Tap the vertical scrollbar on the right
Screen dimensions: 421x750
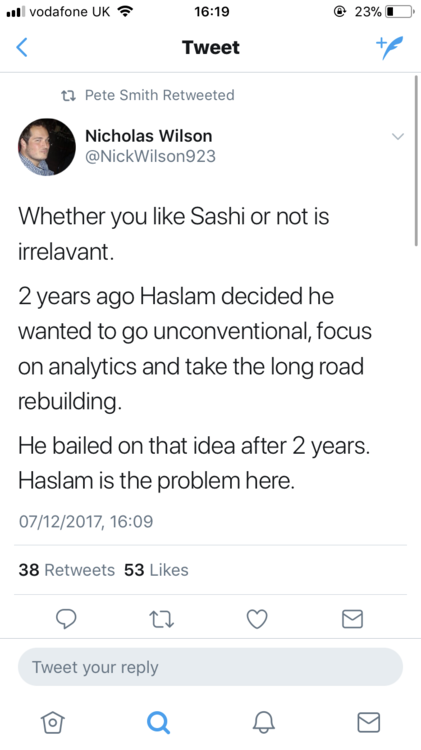(x=416, y=160)
